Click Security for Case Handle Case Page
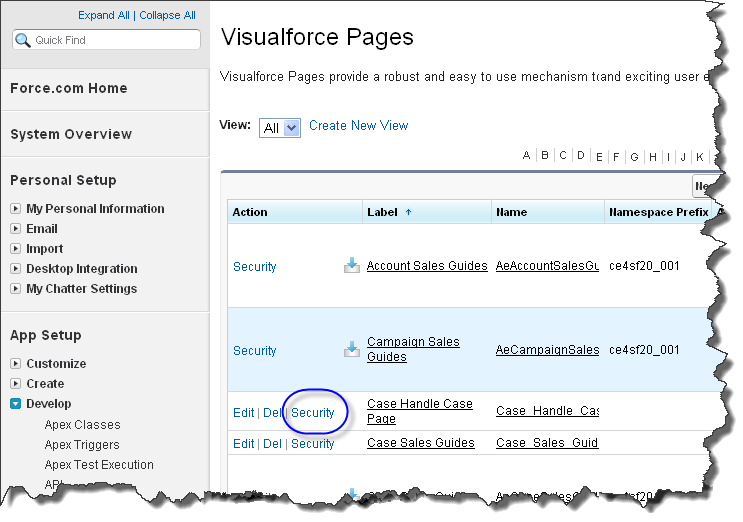 point(313,413)
